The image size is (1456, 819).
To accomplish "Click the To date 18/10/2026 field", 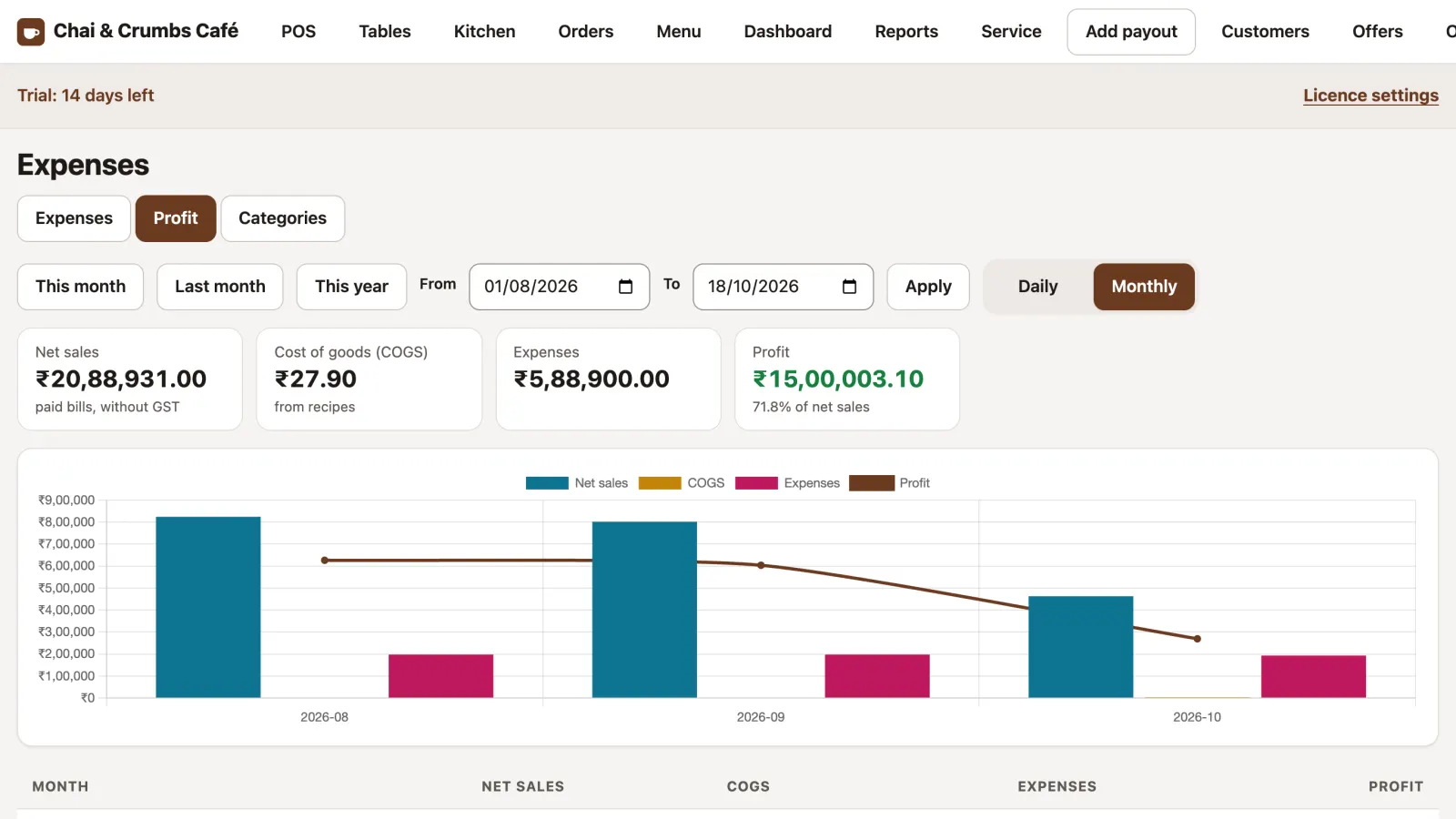I will [x=784, y=287].
